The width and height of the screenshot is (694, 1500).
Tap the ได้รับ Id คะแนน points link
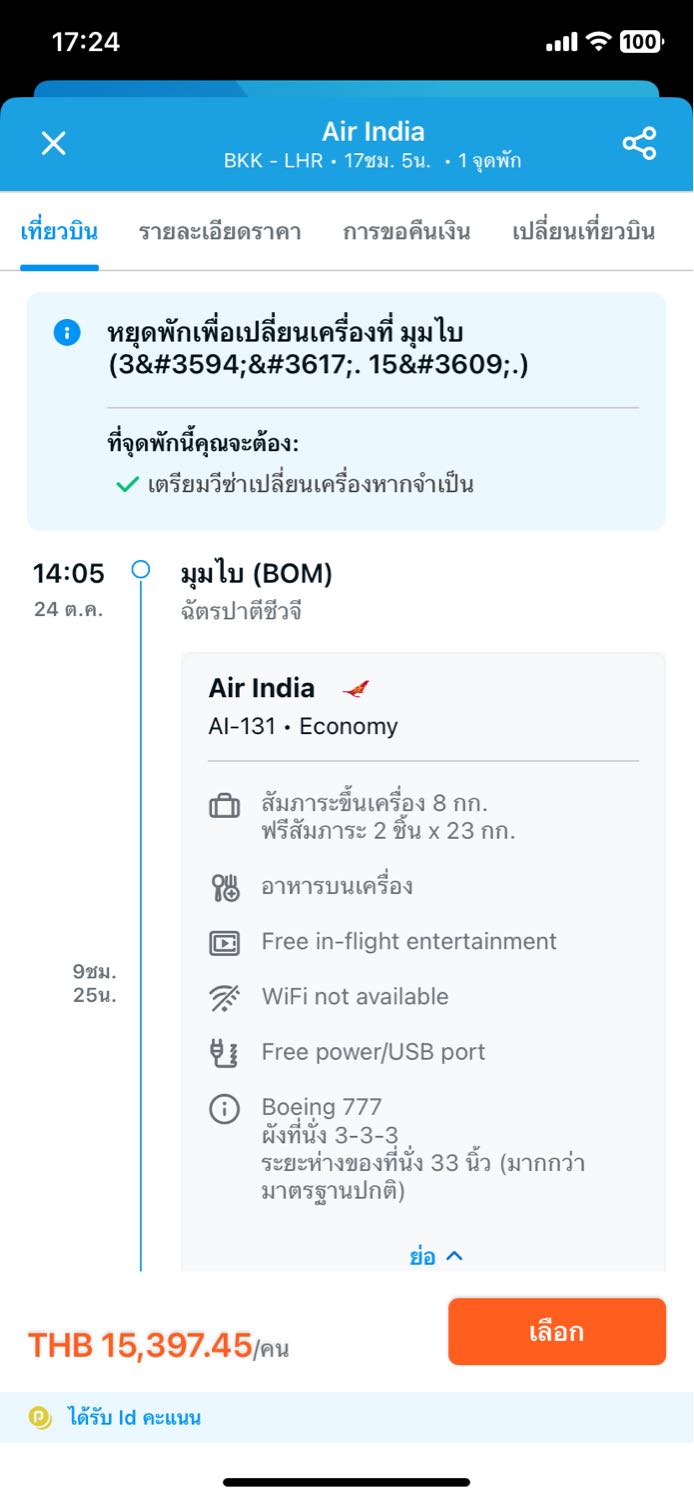134,1418
